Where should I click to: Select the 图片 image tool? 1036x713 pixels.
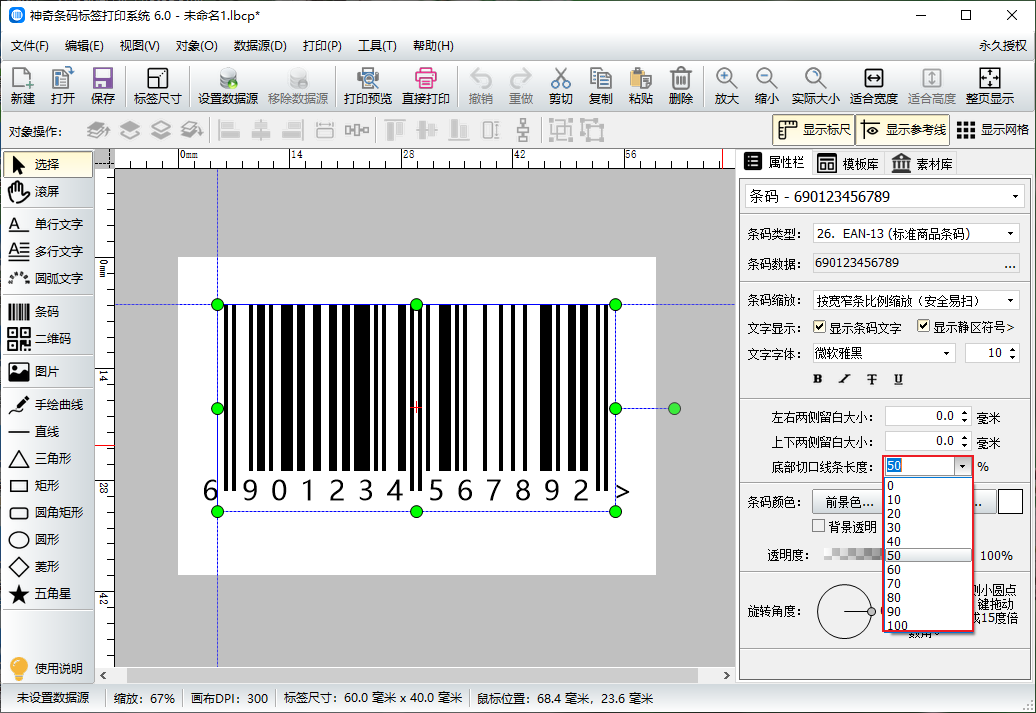48,371
